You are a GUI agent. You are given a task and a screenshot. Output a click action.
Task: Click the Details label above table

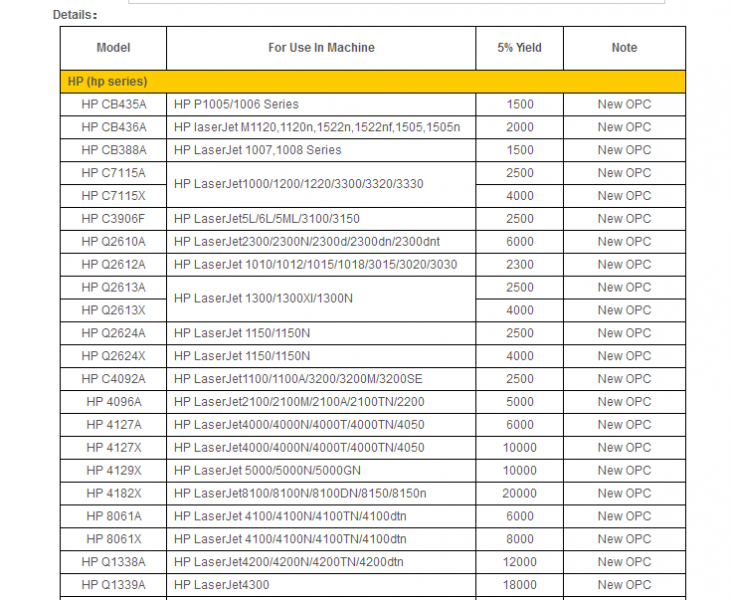[x=75, y=15]
